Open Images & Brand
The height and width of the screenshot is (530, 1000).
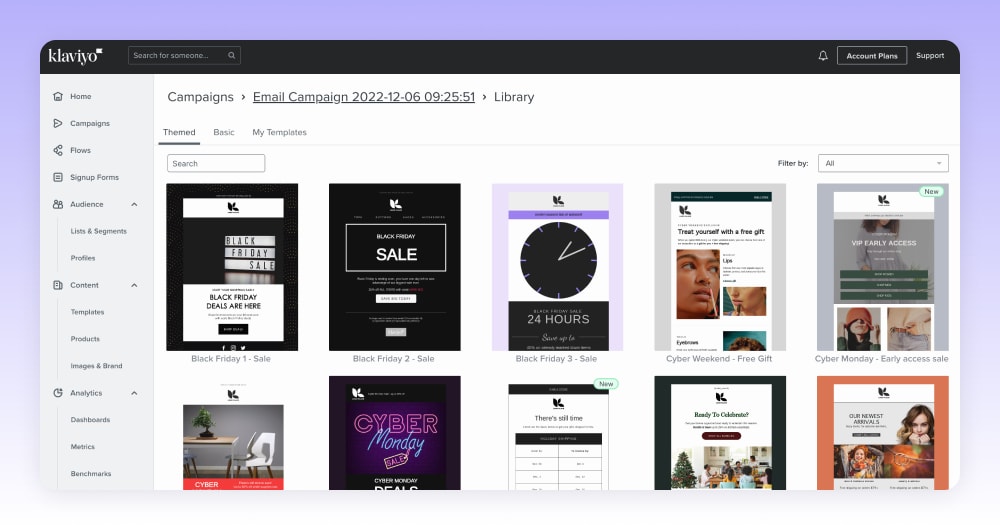[x=96, y=366]
